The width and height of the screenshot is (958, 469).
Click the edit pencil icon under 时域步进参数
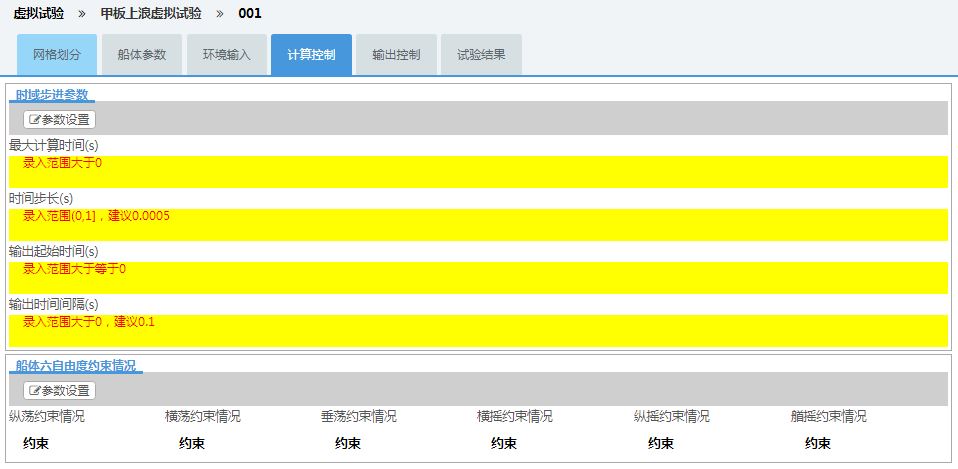click(x=34, y=119)
